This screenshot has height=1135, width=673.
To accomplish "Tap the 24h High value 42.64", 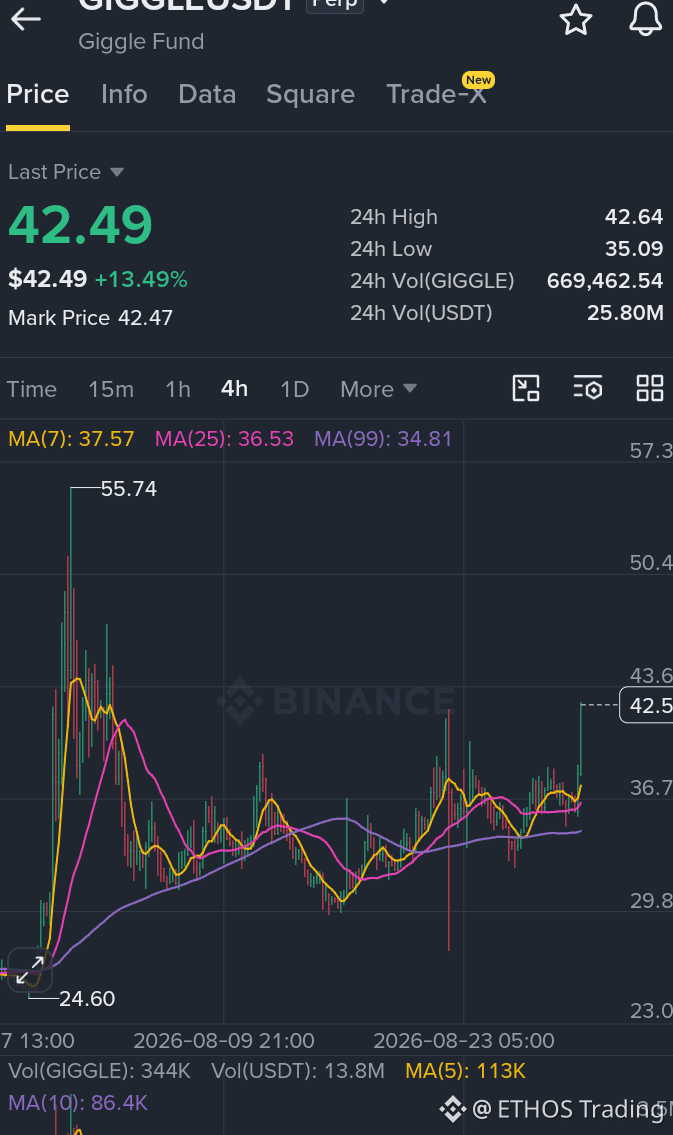I will (x=634, y=217).
